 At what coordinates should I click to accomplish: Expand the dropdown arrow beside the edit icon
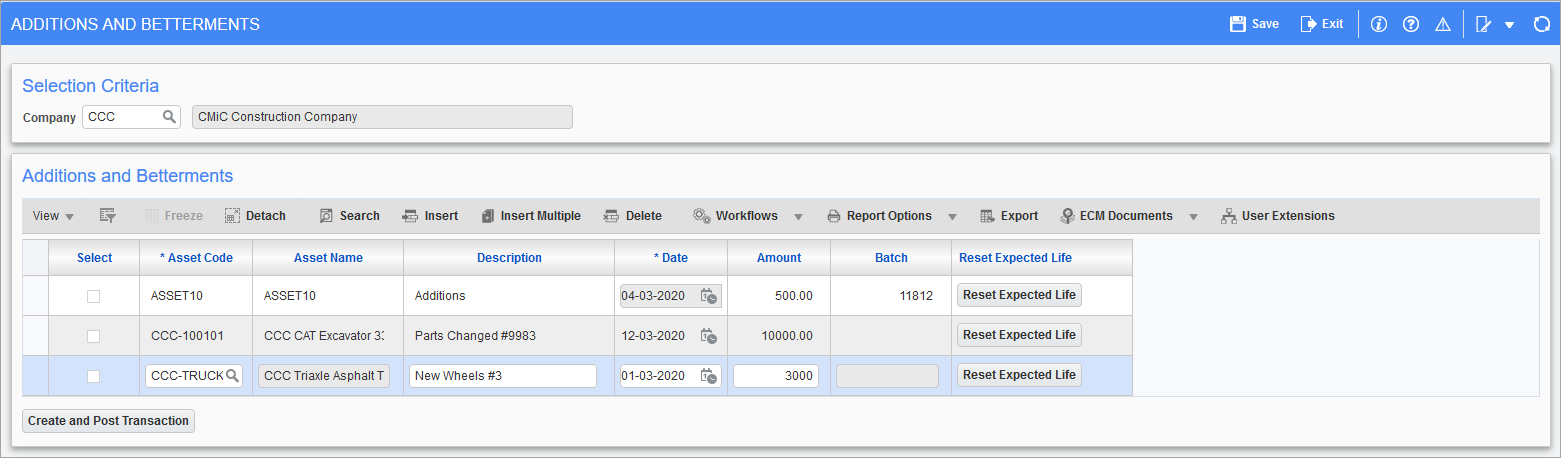(1509, 24)
